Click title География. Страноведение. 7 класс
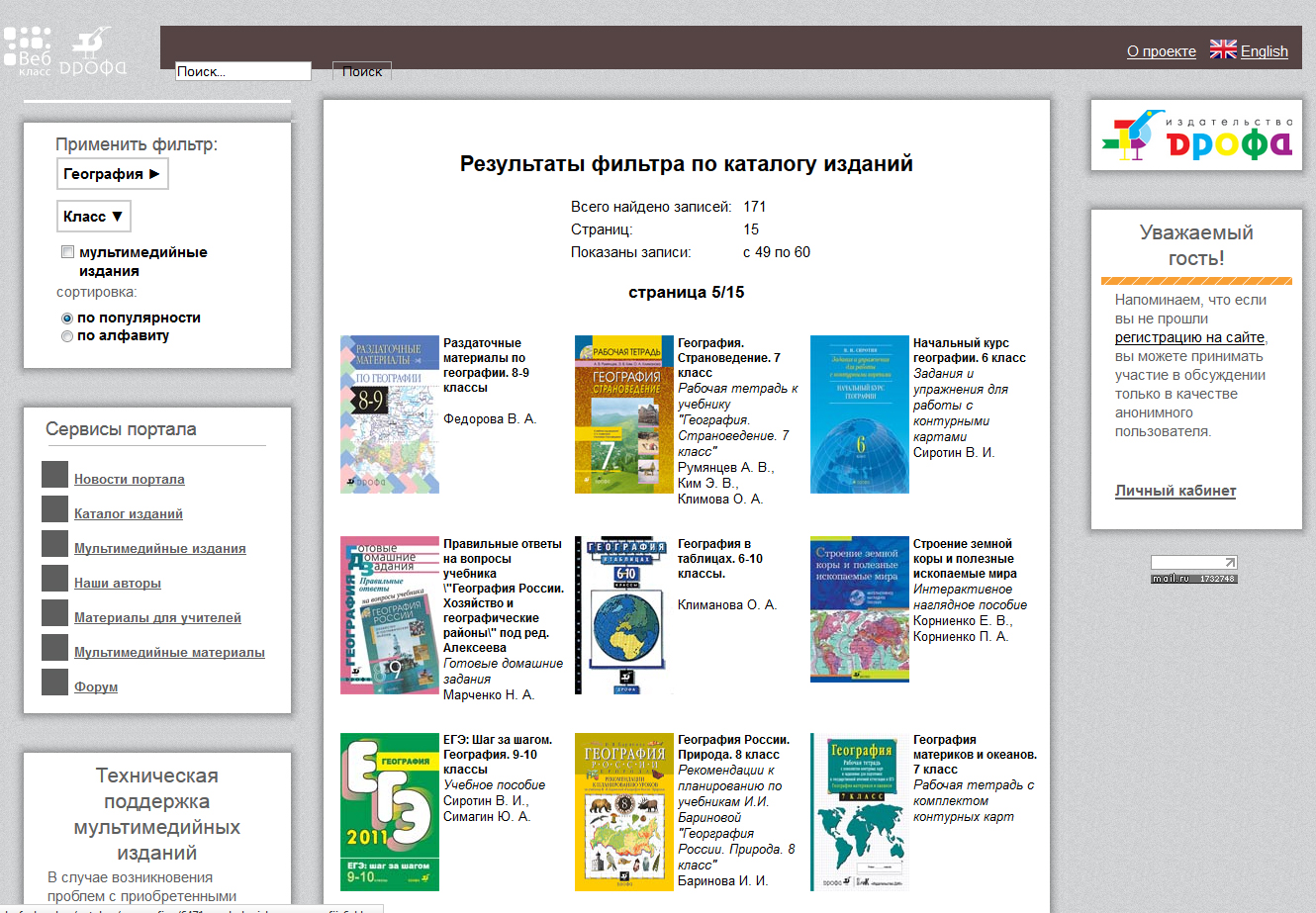The width and height of the screenshot is (1316, 913). (729, 358)
